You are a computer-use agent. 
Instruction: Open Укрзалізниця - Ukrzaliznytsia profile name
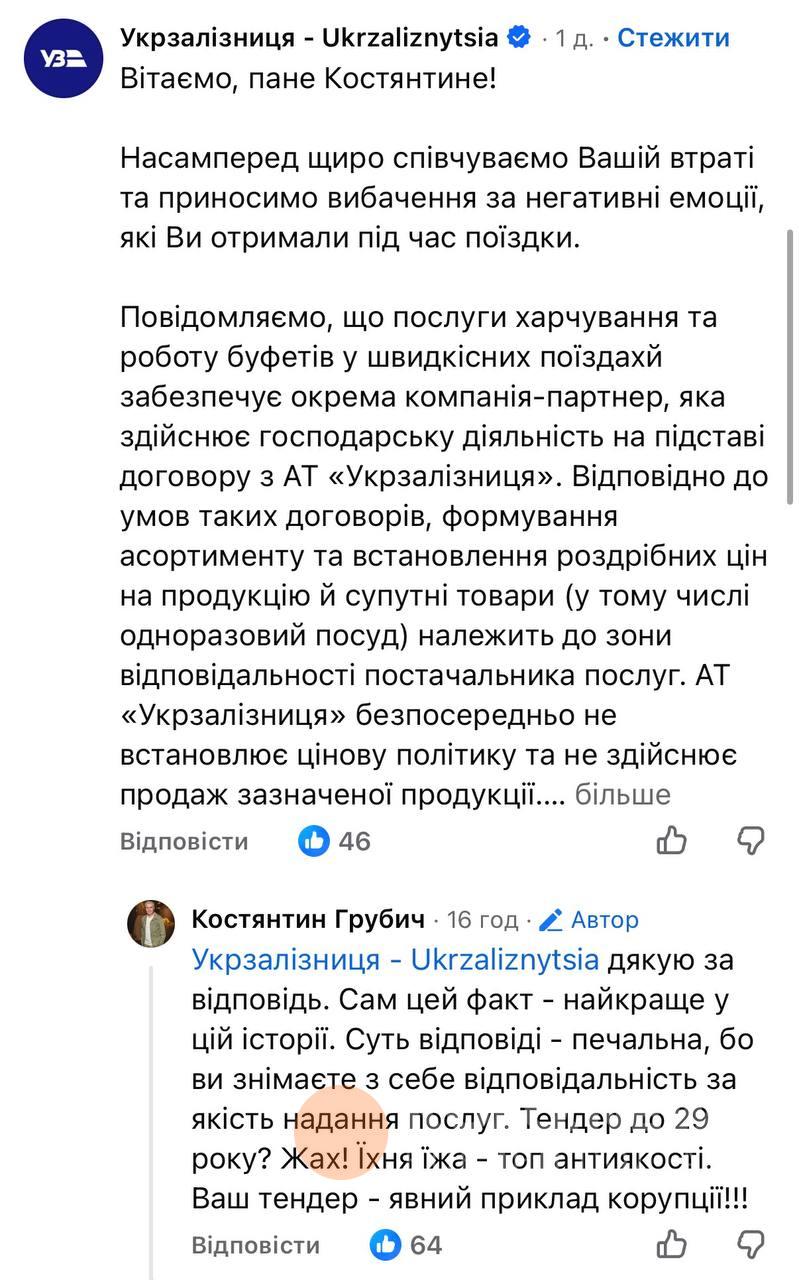point(309,38)
